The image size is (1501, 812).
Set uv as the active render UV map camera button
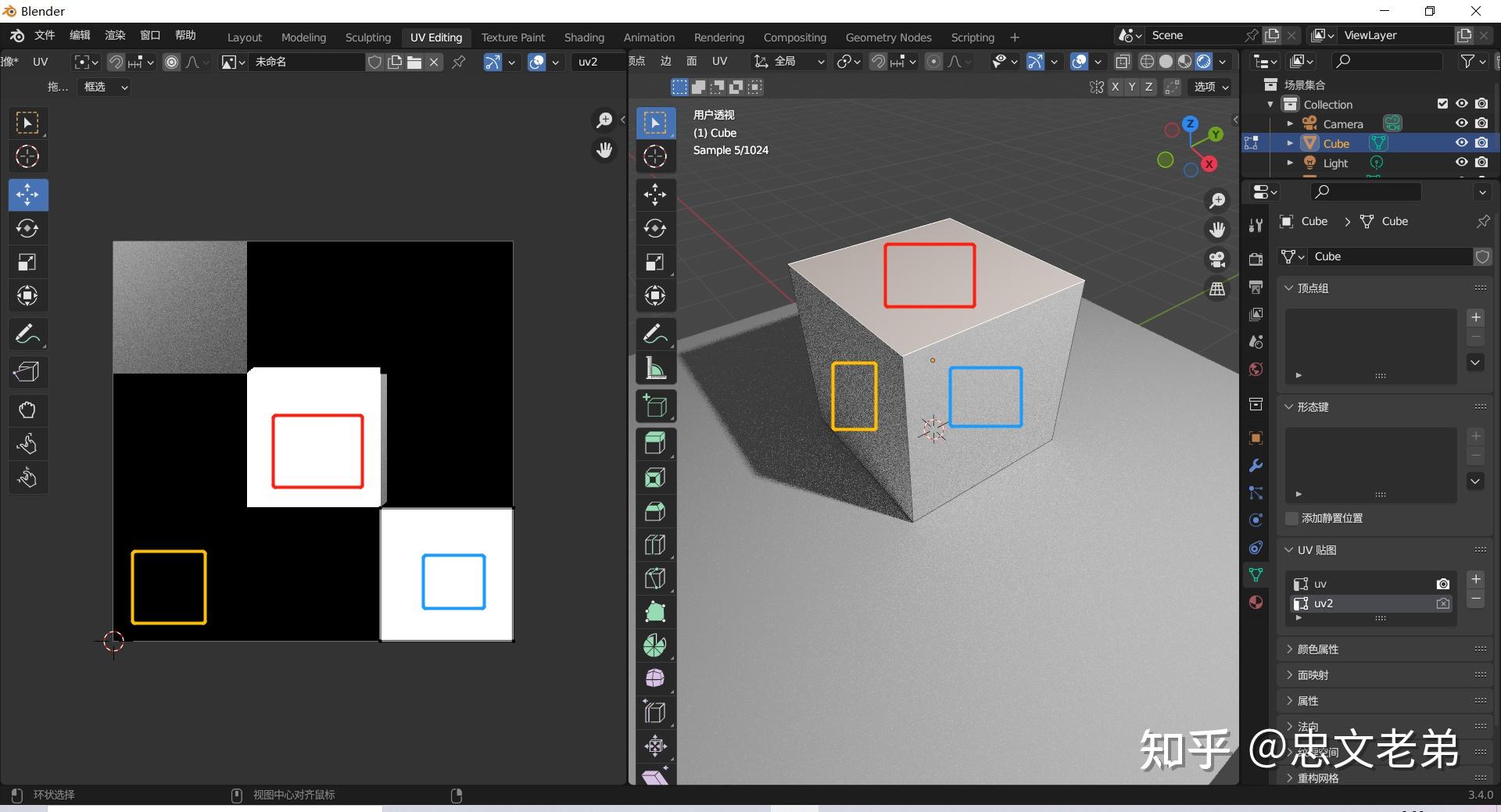(1442, 583)
